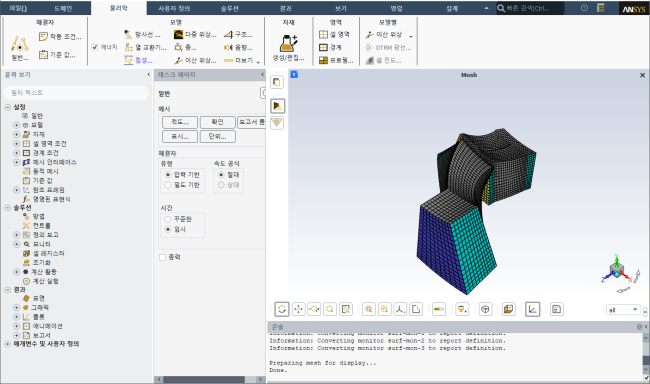Open 경계 boundaries in ribbon

point(330,47)
